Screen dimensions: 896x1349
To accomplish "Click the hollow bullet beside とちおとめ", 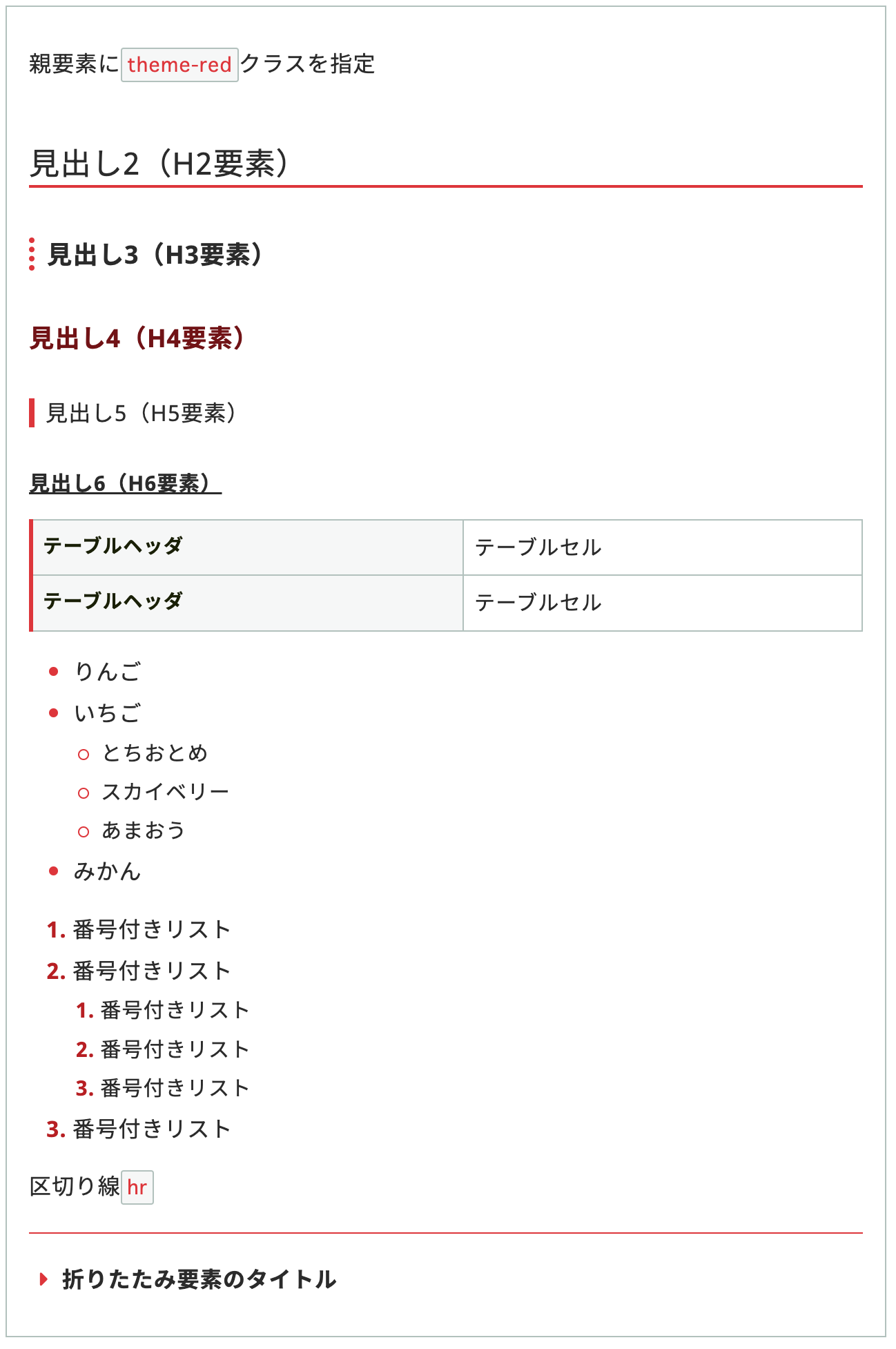I will point(84,755).
